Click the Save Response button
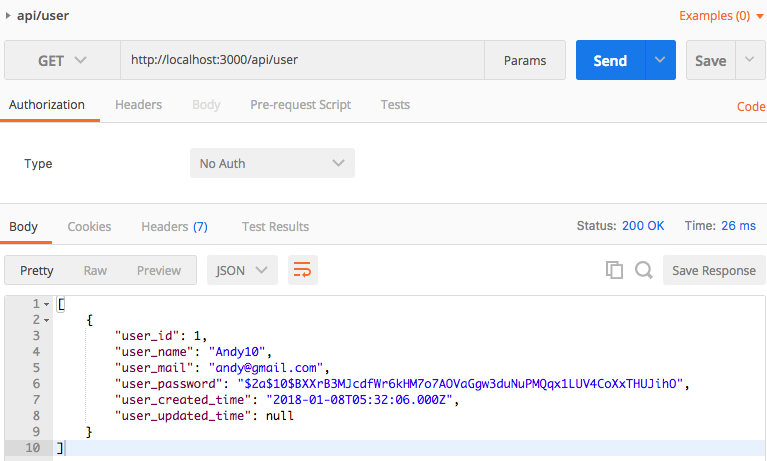This screenshot has height=461, width=767. click(714, 270)
